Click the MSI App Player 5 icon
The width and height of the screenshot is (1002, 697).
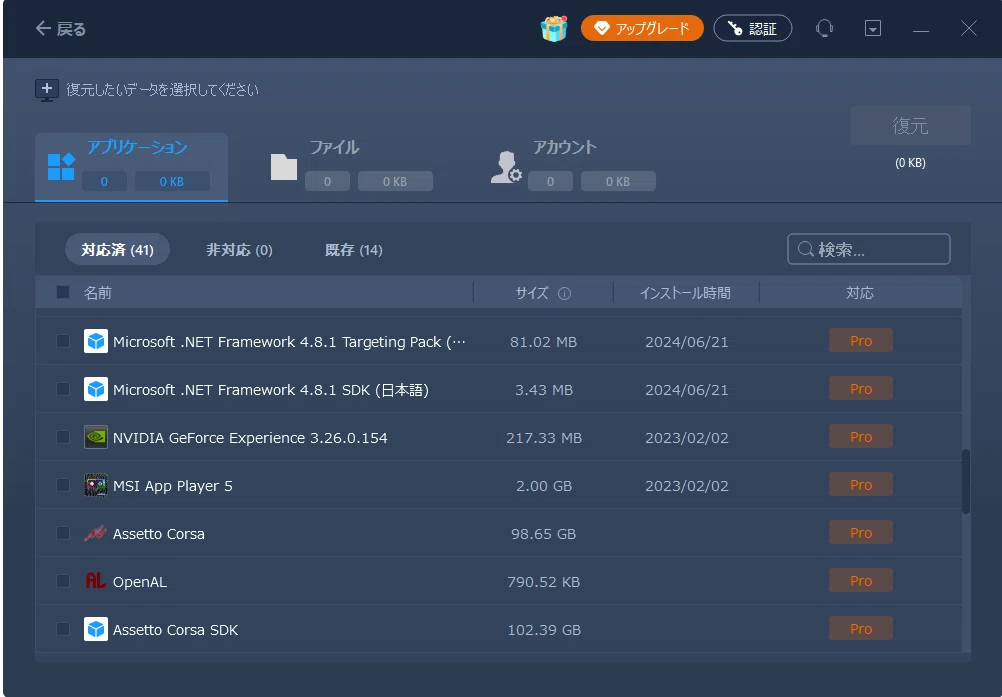(x=96, y=486)
